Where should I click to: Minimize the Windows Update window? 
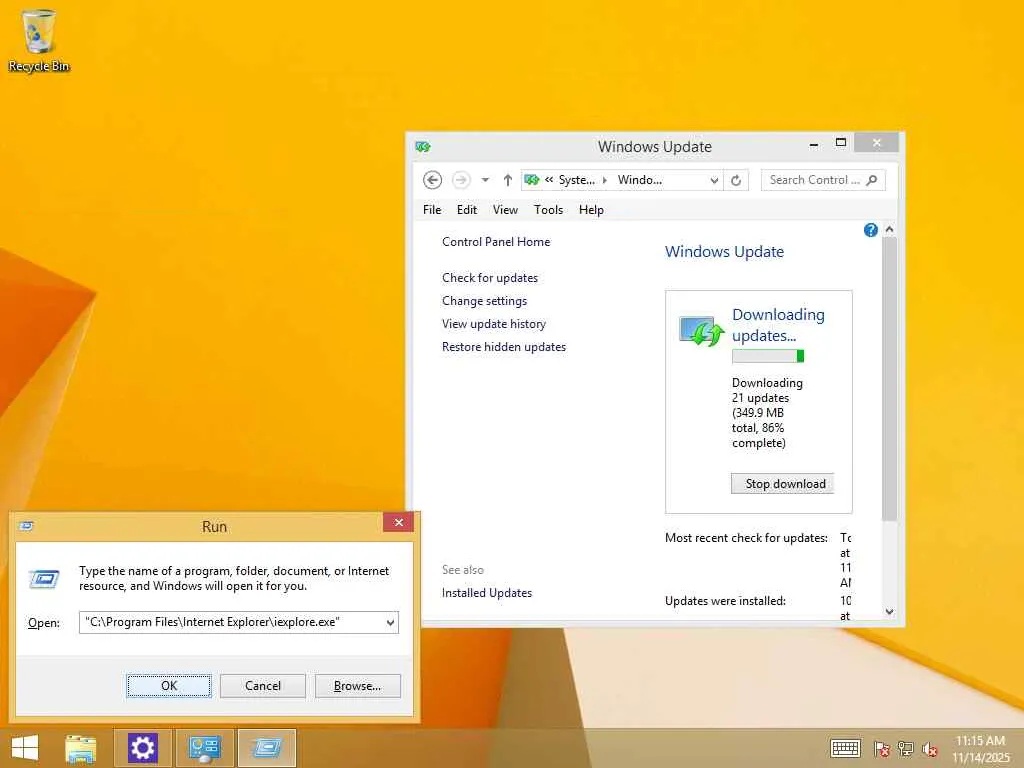click(814, 144)
